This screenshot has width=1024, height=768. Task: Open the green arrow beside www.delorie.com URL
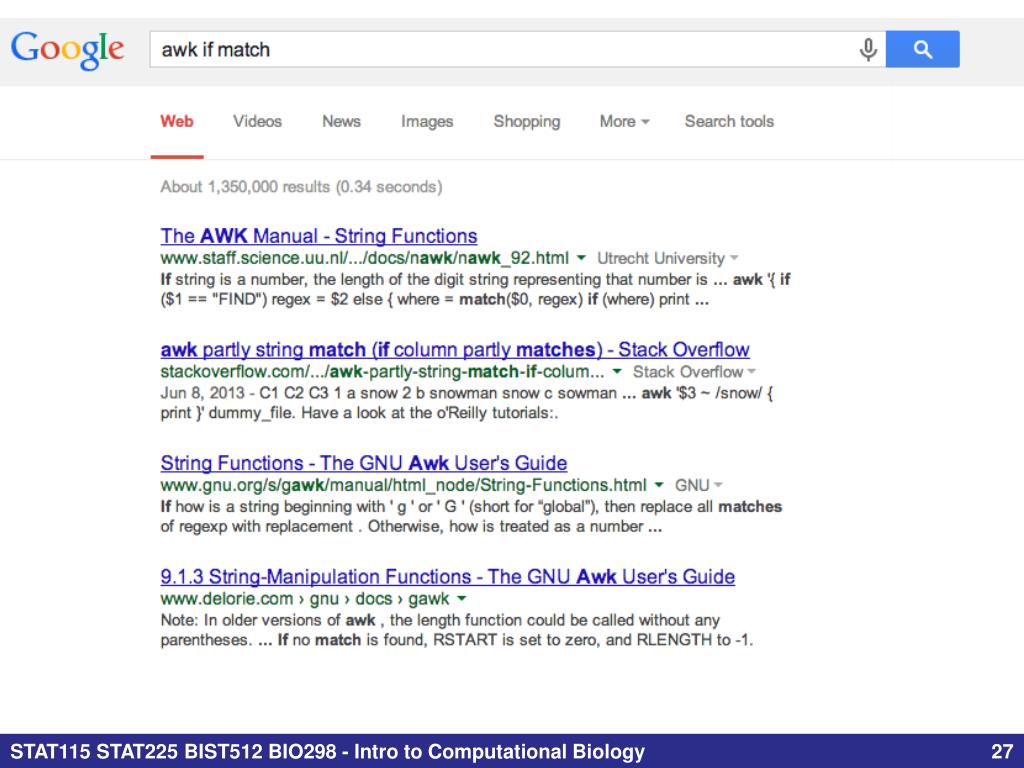tap(462, 599)
